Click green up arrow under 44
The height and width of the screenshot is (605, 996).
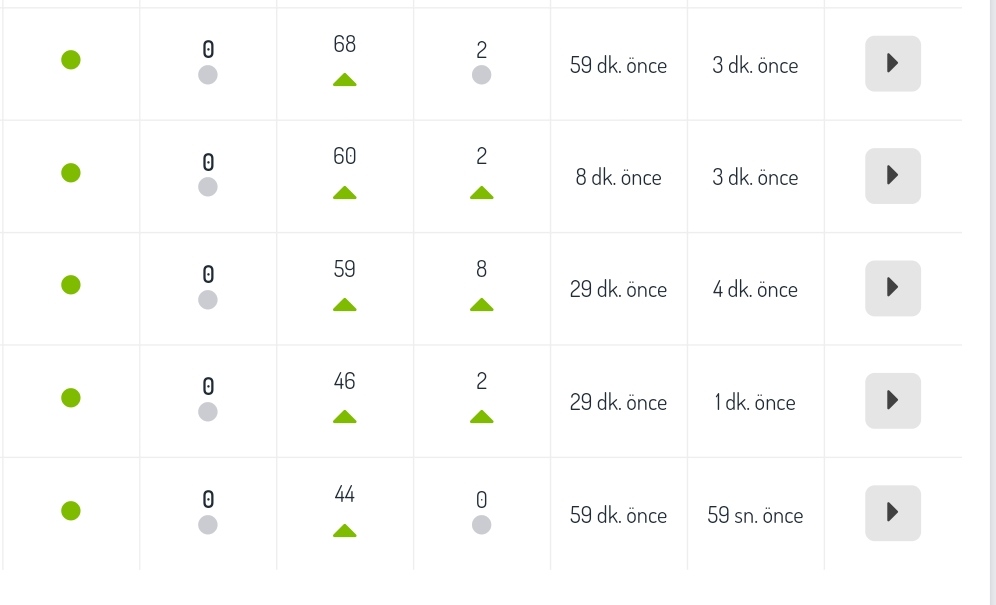point(344,530)
